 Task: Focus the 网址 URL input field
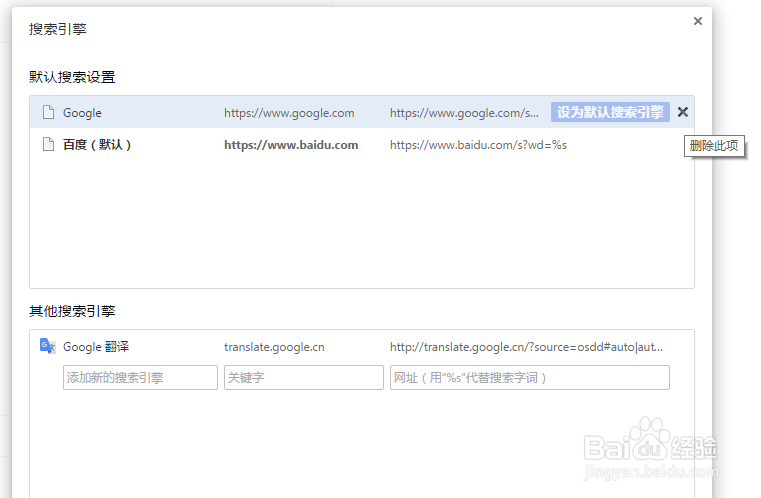pyautogui.click(x=529, y=378)
